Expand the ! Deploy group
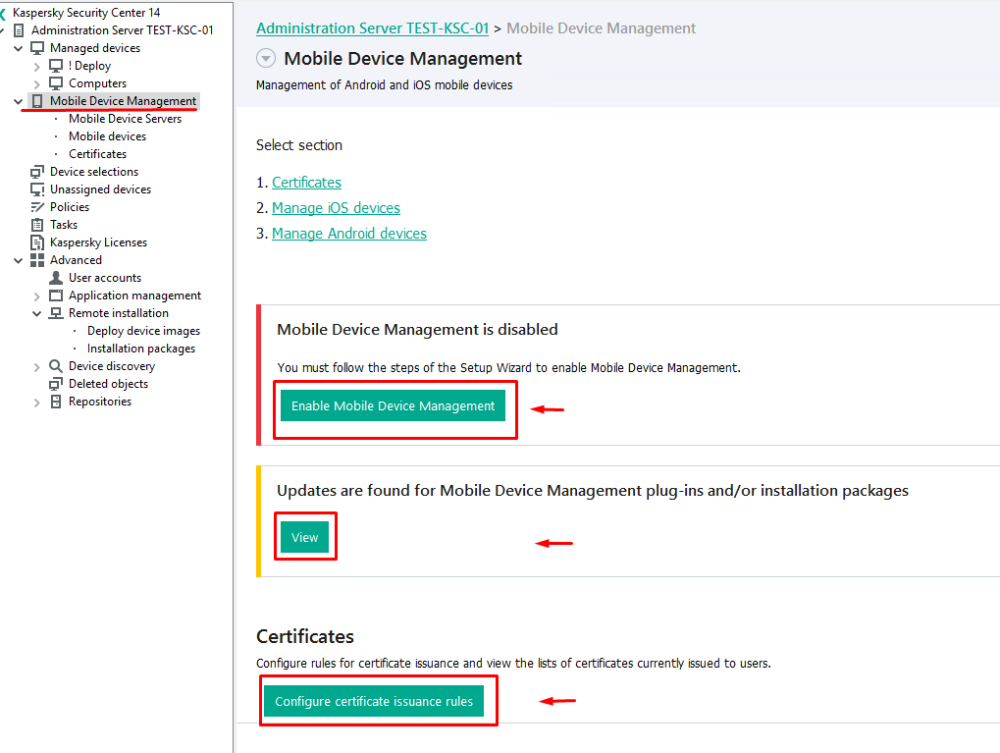 click(37, 66)
